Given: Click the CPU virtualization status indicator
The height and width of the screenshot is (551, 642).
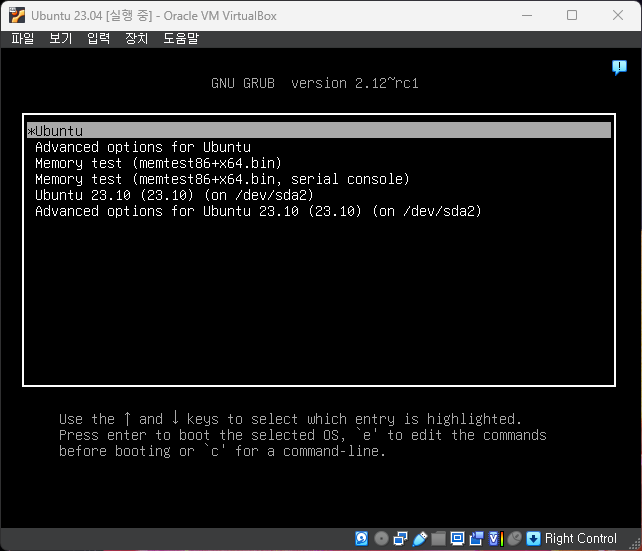Looking at the screenshot, I should (x=496, y=538).
